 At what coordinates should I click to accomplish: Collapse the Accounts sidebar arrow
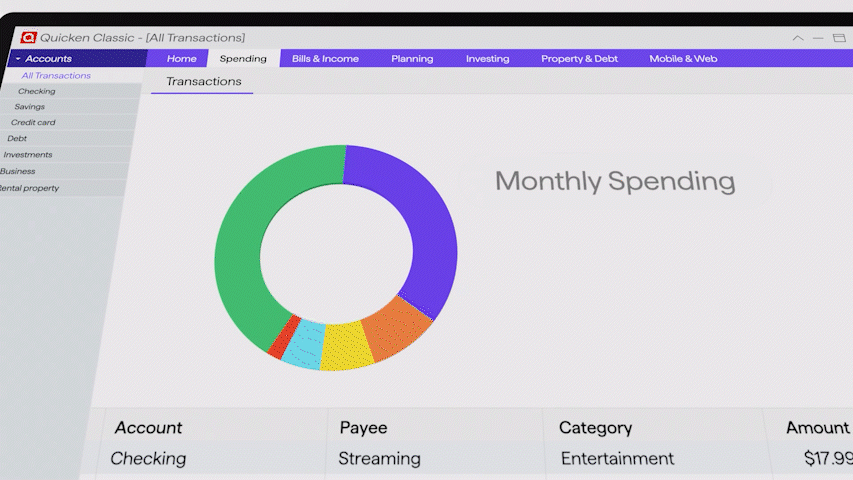18,58
